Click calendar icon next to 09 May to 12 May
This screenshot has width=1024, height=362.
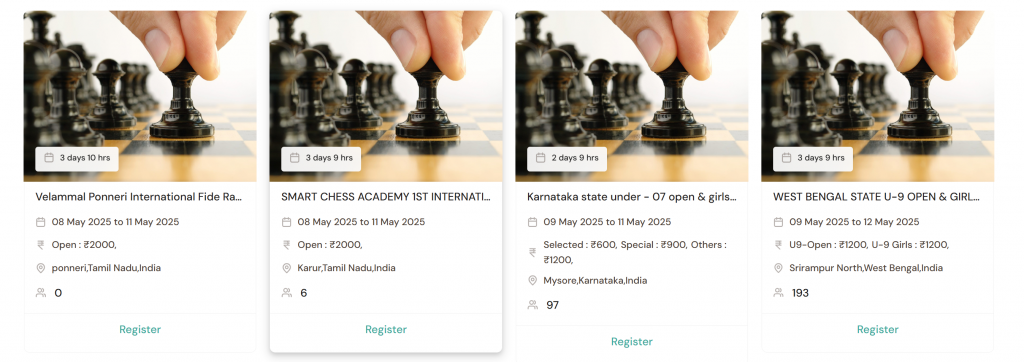coord(778,222)
